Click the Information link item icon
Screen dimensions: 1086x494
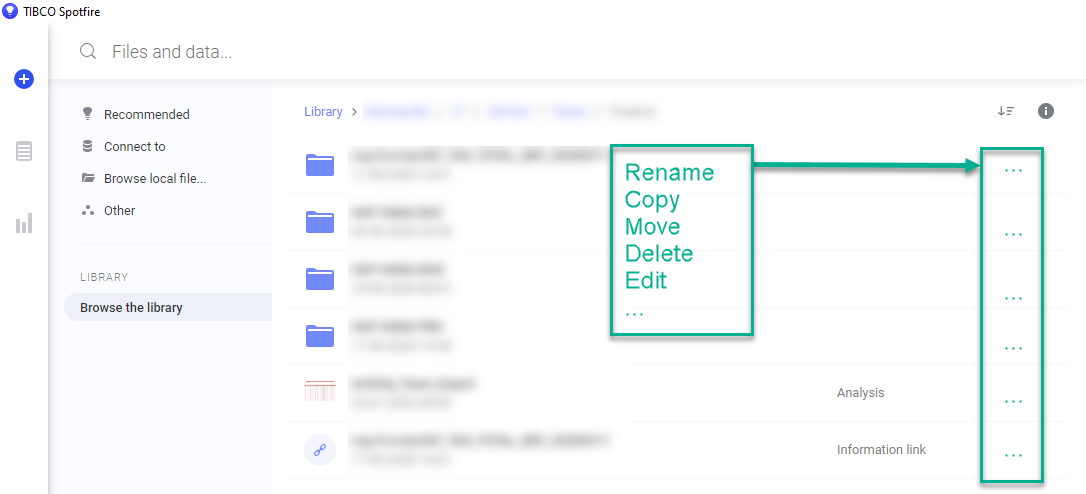(320, 450)
